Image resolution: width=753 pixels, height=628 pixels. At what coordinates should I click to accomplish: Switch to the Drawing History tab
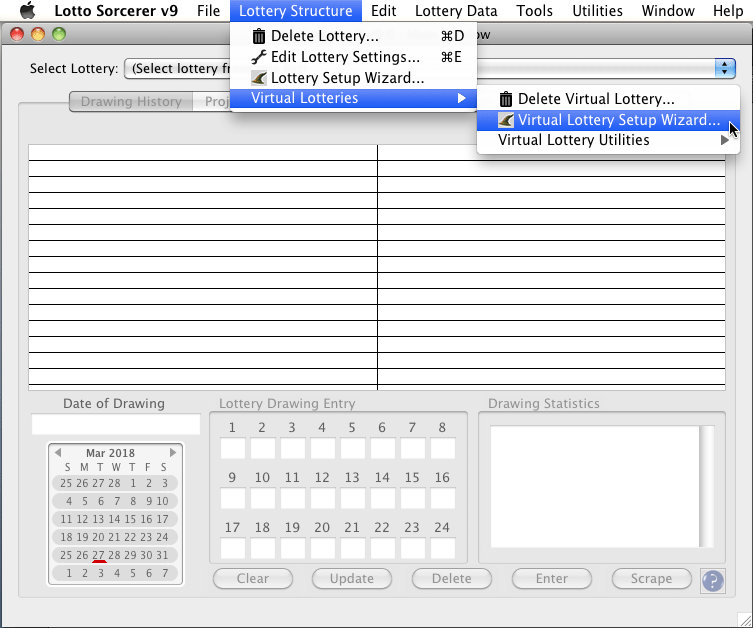(131, 102)
